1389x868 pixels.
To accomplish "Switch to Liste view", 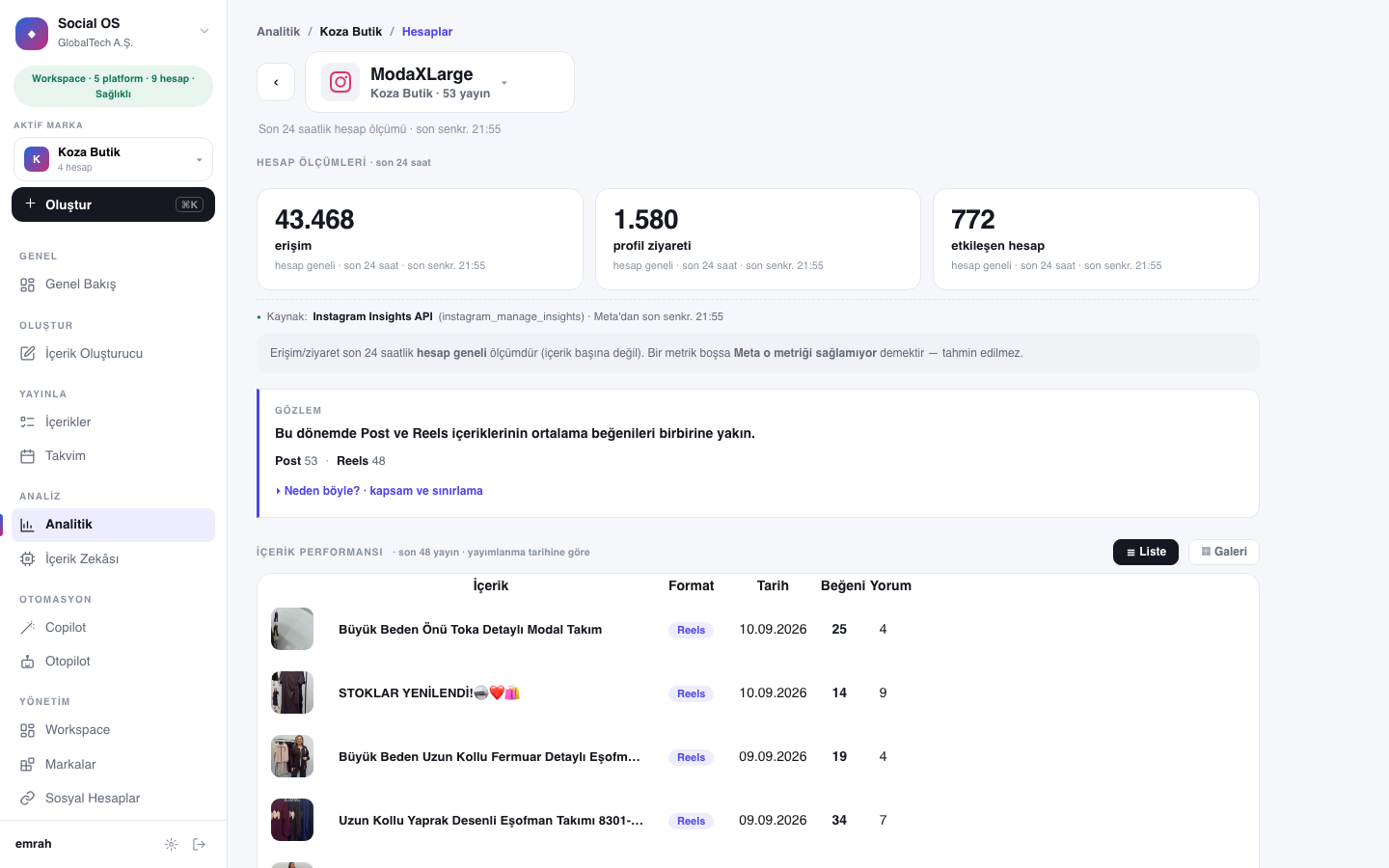I will pyautogui.click(x=1146, y=552).
